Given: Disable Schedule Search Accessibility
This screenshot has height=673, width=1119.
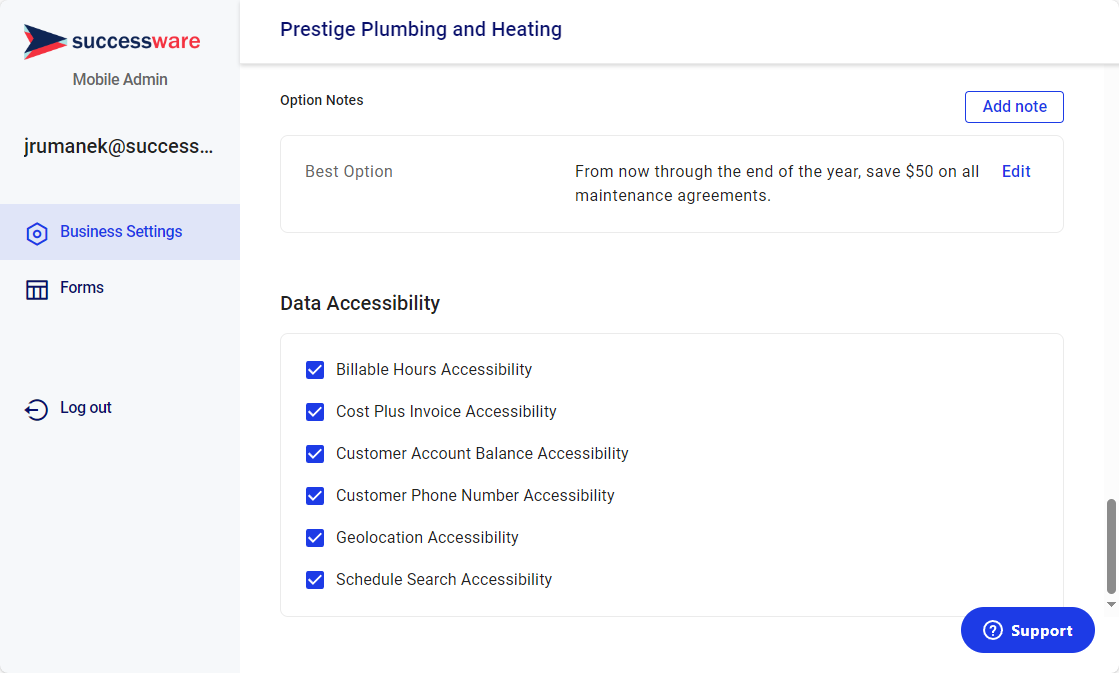Looking at the screenshot, I should click(x=315, y=580).
